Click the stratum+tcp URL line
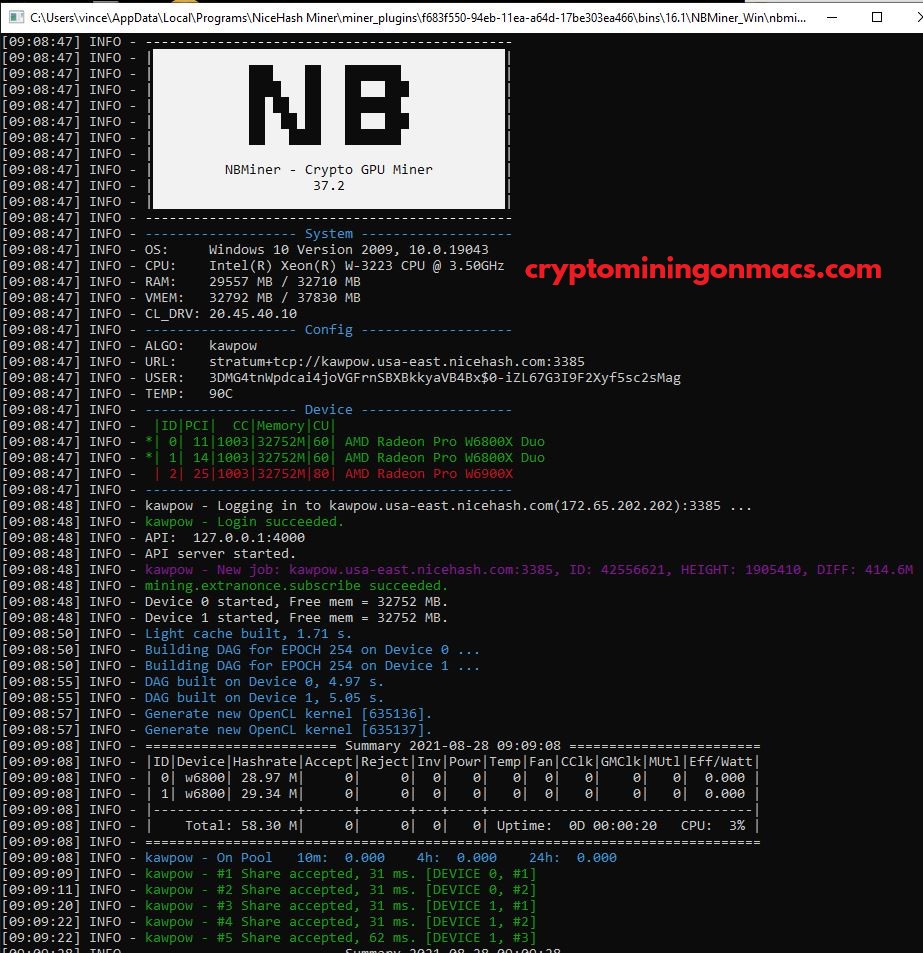Image resolution: width=923 pixels, height=953 pixels. [397, 362]
